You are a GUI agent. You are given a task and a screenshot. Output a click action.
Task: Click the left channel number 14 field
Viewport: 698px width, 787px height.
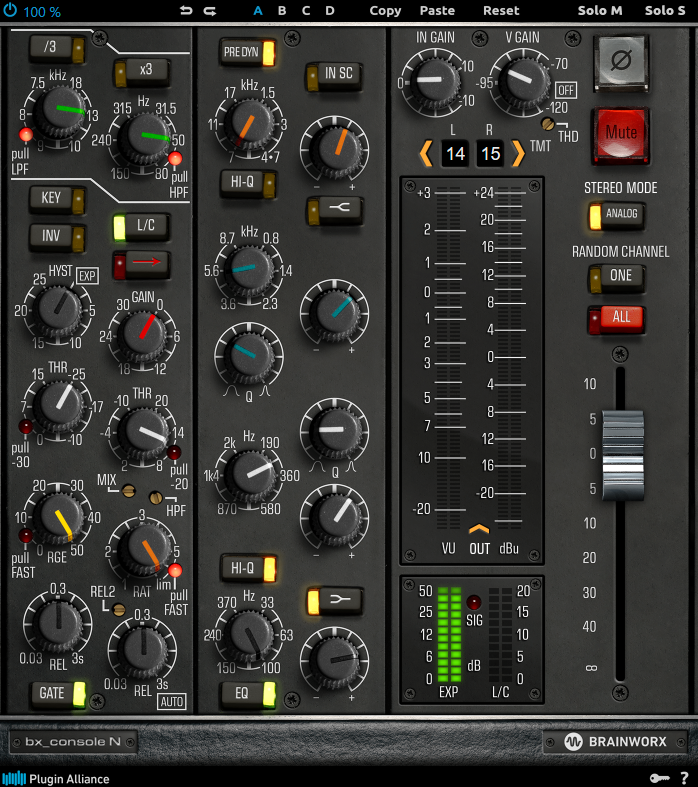click(456, 154)
